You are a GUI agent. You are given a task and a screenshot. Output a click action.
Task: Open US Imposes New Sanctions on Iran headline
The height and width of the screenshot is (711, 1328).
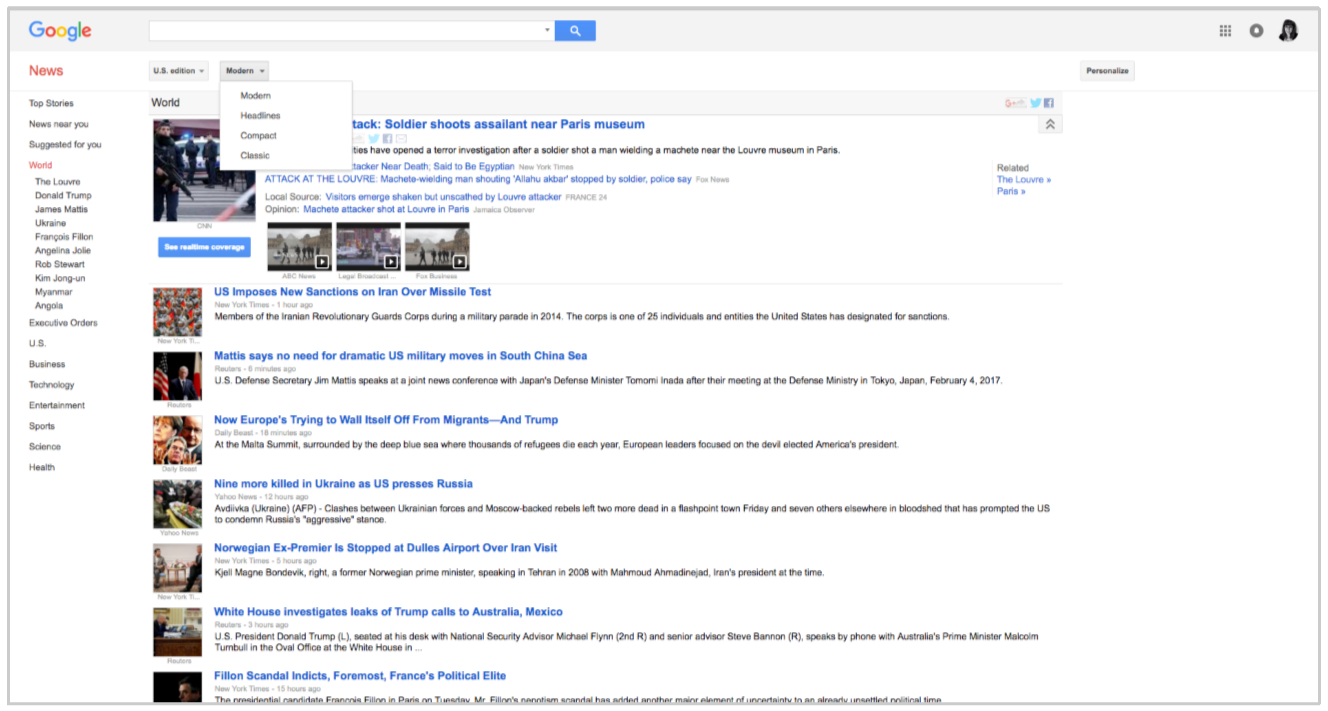click(352, 292)
